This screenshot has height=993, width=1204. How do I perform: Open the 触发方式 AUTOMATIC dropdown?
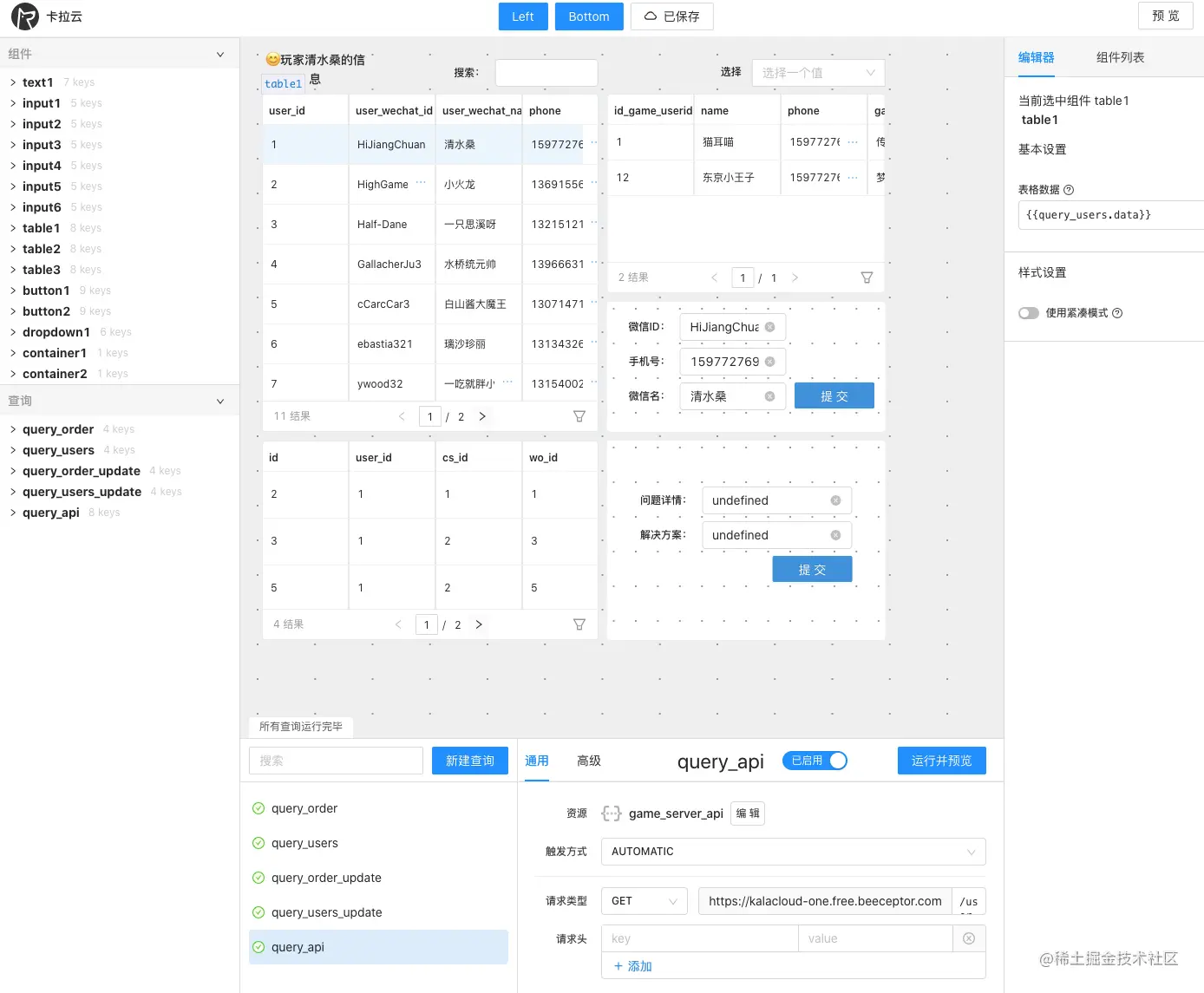793,852
